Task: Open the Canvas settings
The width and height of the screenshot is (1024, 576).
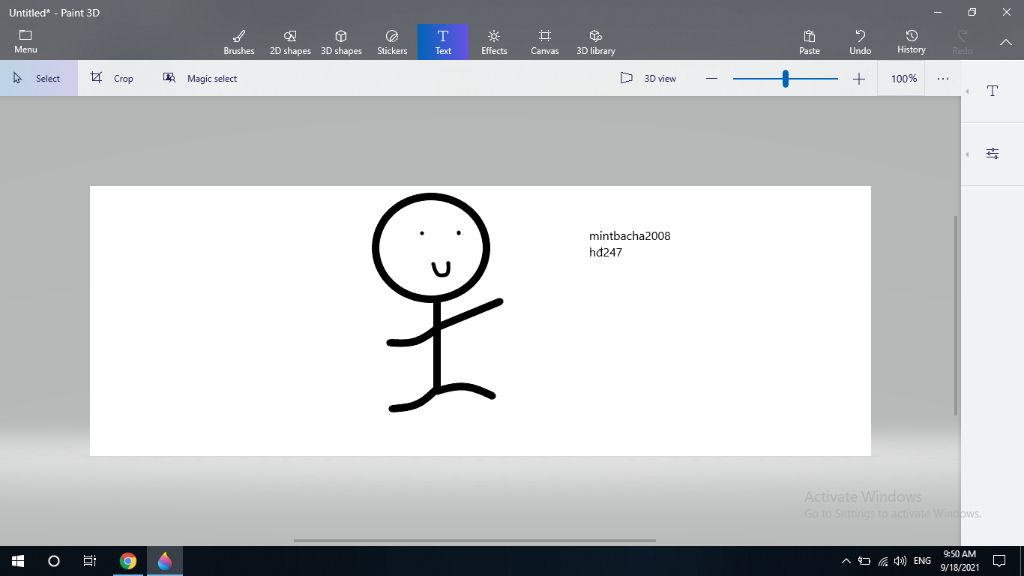Action: 544,42
